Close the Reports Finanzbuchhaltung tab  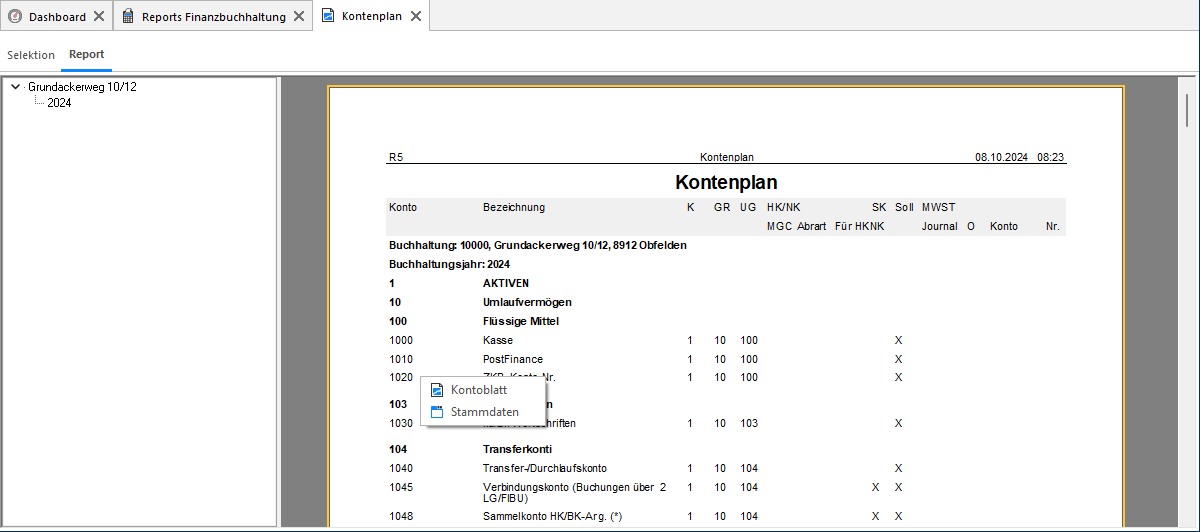pos(298,17)
